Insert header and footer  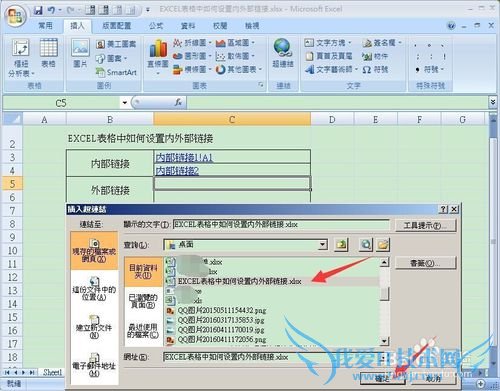[329, 56]
